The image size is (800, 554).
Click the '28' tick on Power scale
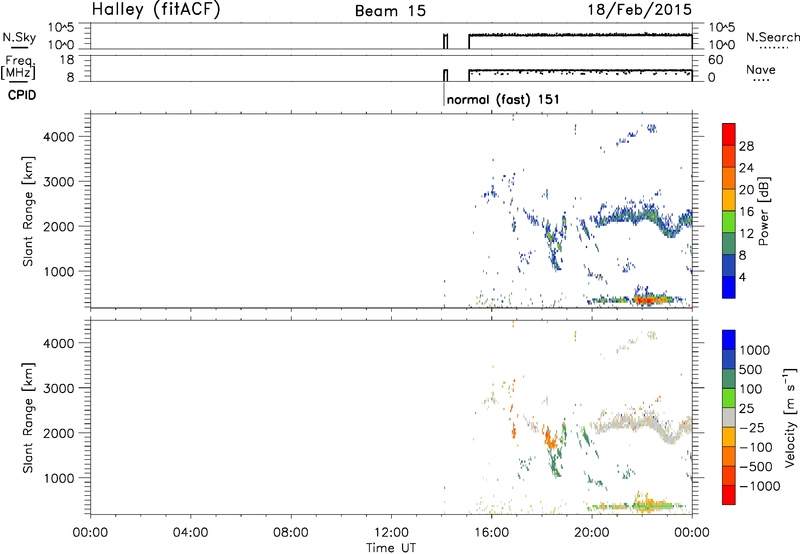pyautogui.click(x=746, y=146)
